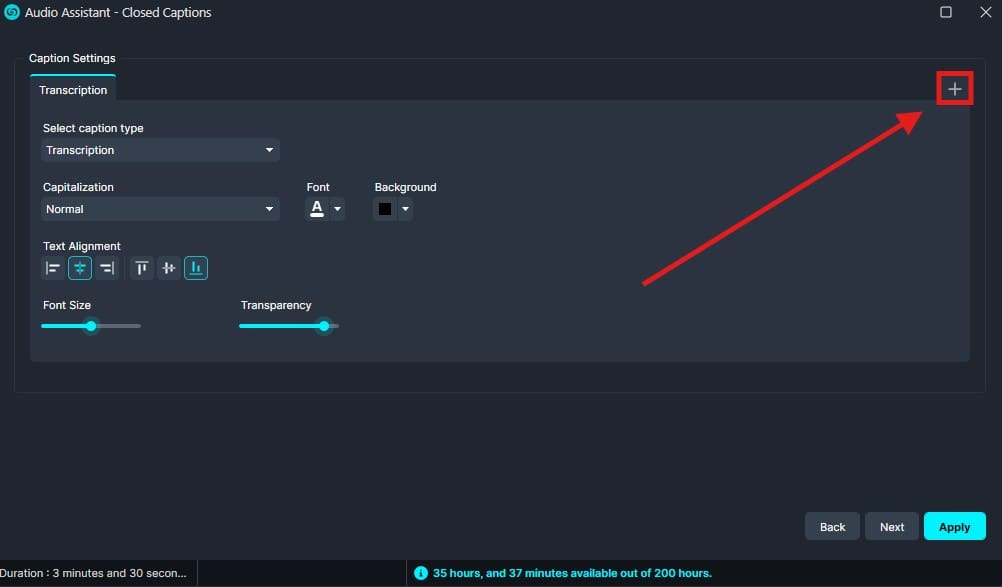Image resolution: width=1002 pixels, height=587 pixels.
Task: Toggle horizontal center text alignment
Action: pos(80,268)
